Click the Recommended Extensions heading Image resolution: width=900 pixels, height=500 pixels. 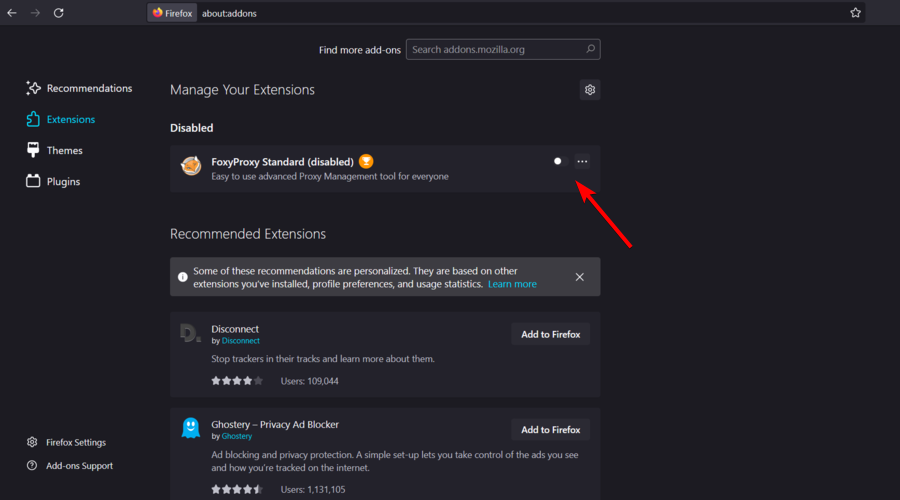point(248,234)
